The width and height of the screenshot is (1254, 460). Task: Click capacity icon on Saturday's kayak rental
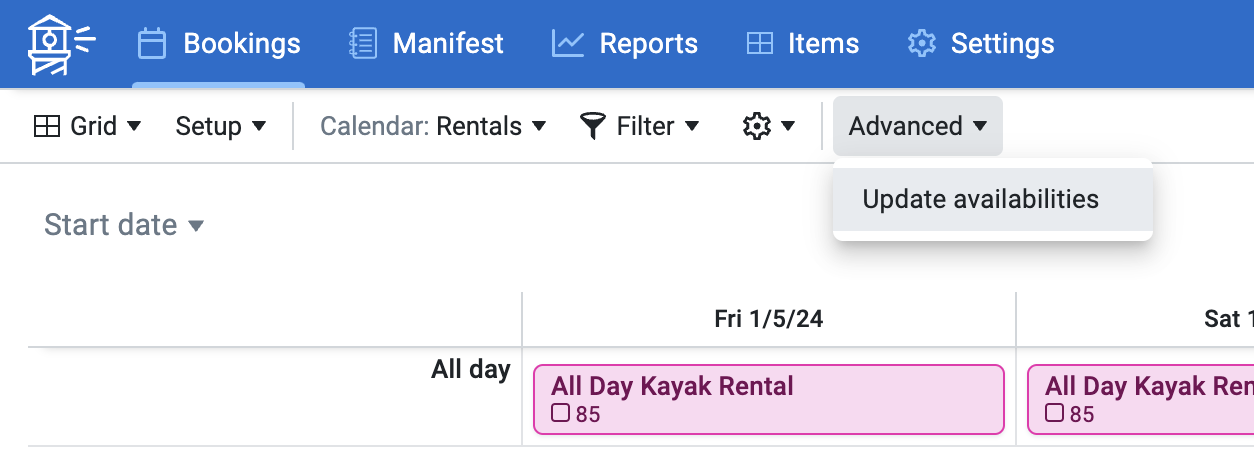point(1055,413)
